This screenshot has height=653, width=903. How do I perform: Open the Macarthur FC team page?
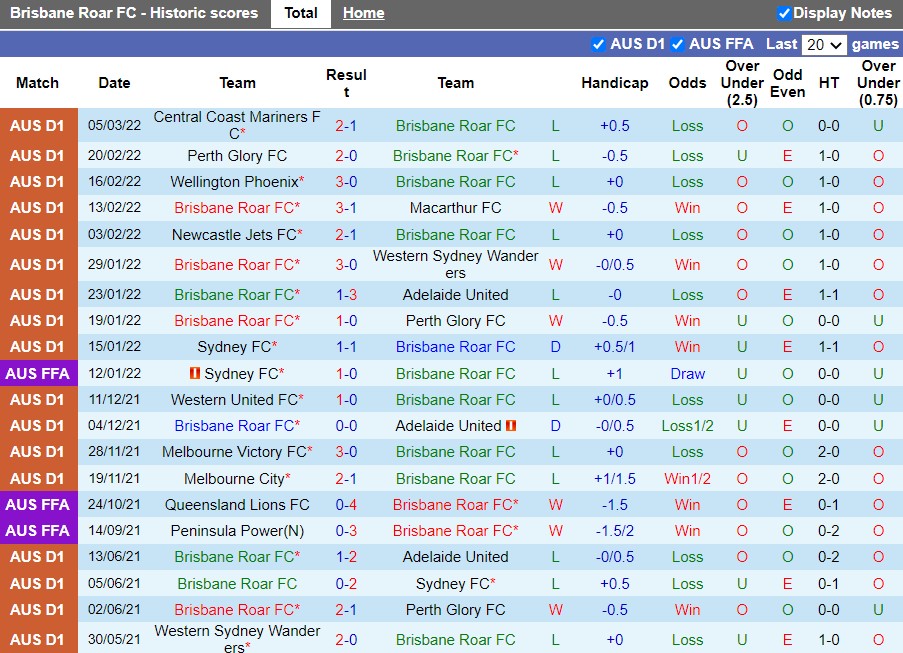455,208
